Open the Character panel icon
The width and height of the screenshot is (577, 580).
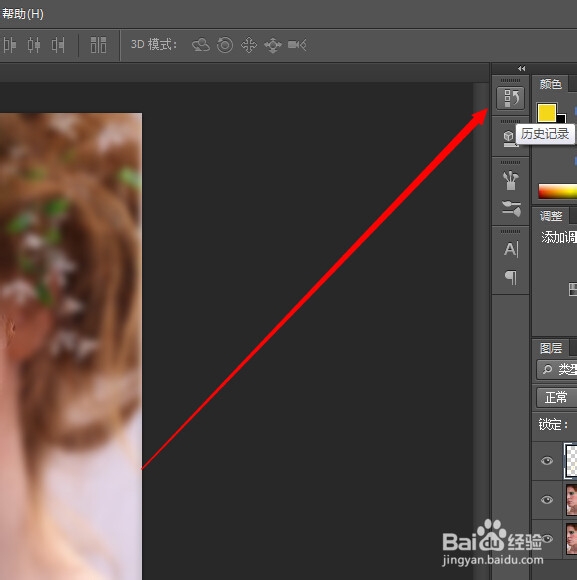[x=511, y=249]
